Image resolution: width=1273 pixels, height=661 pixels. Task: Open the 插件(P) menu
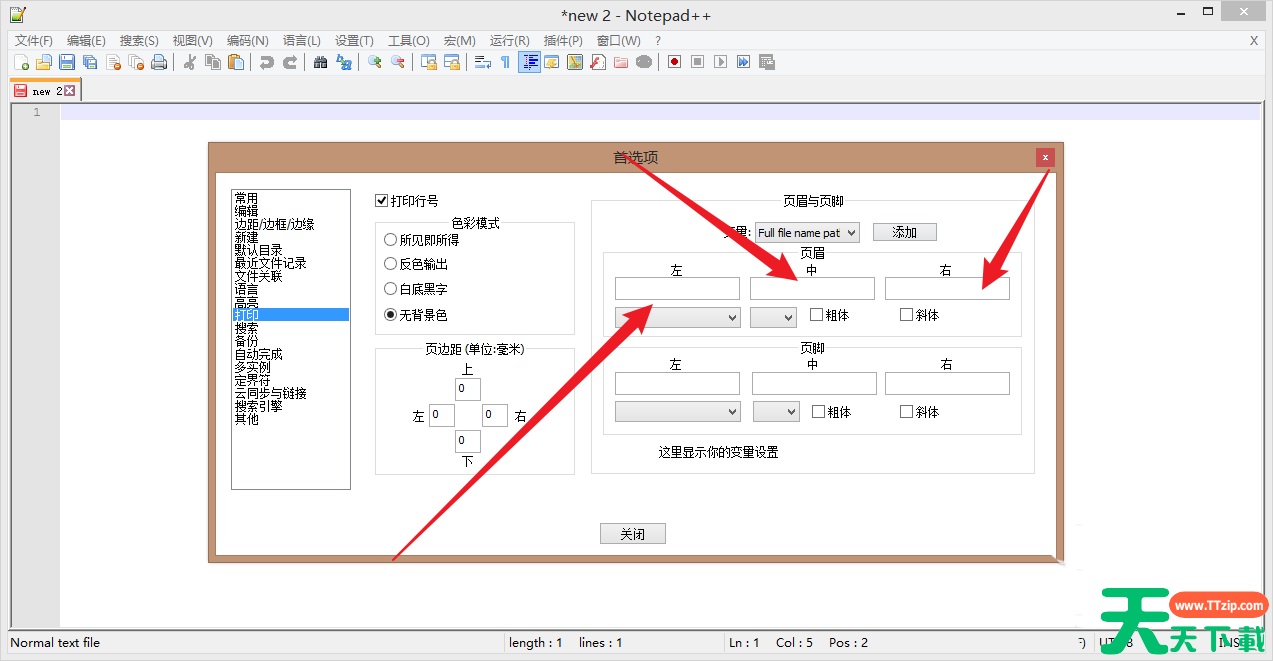click(562, 41)
